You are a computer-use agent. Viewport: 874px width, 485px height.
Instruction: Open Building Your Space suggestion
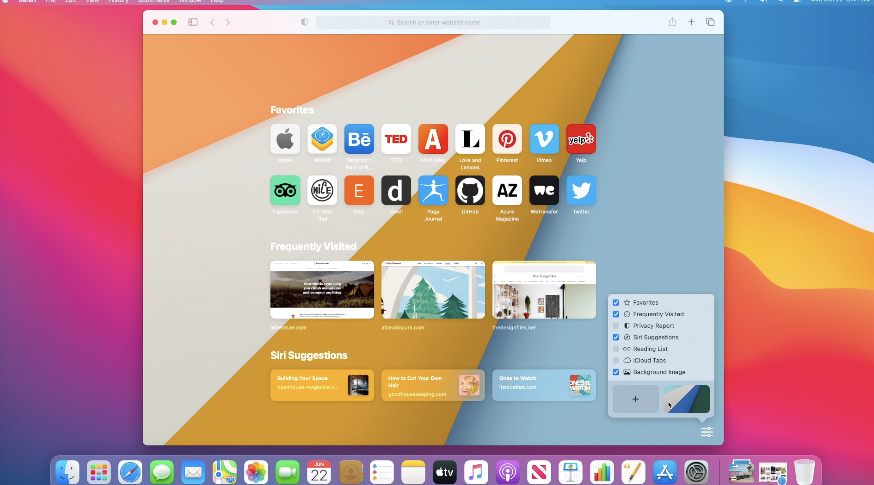[322, 385]
